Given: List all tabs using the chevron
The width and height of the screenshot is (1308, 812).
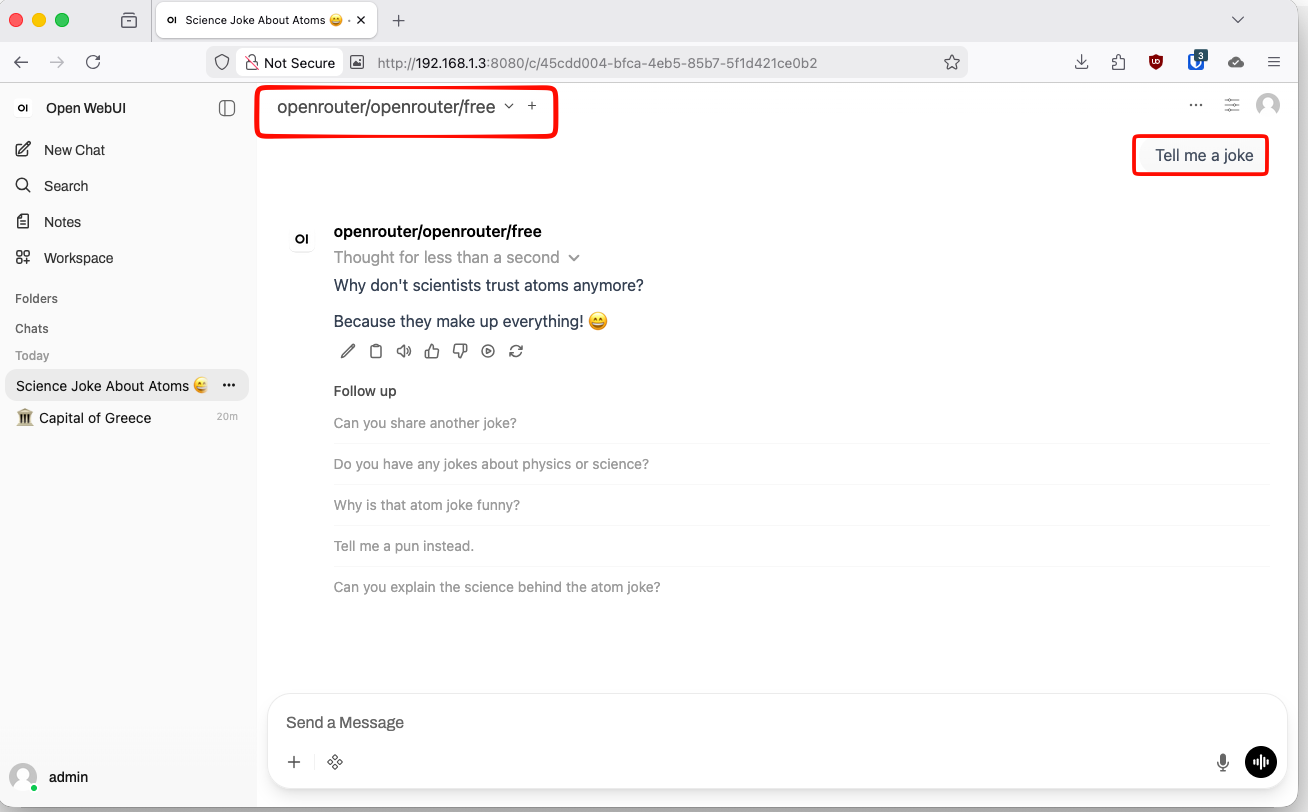Looking at the screenshot, I should point(1238,20).
